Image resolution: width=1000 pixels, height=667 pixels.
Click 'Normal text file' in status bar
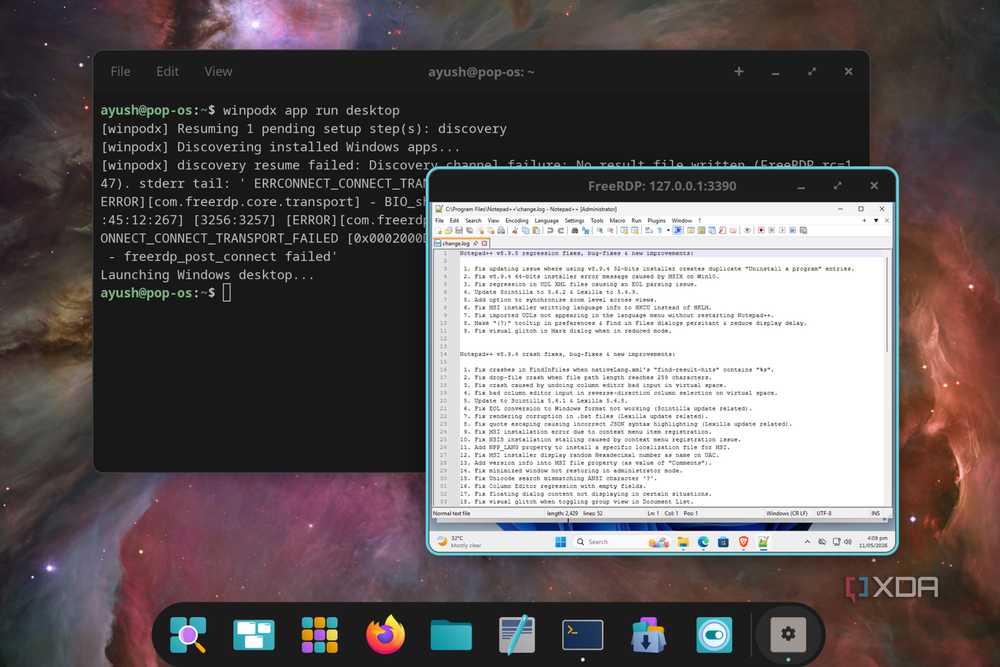[452, 513]
